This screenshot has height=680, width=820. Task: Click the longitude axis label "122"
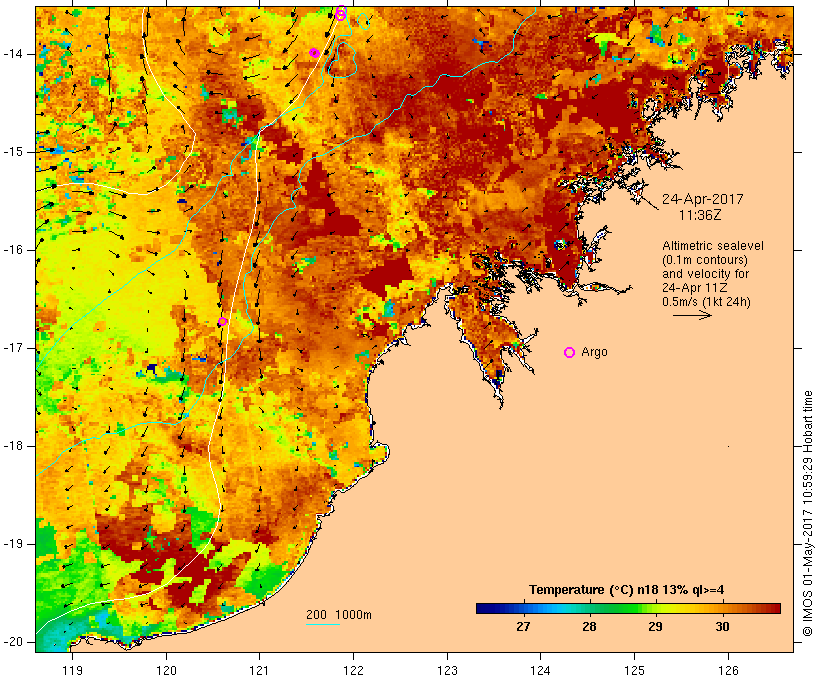[353, 671]
